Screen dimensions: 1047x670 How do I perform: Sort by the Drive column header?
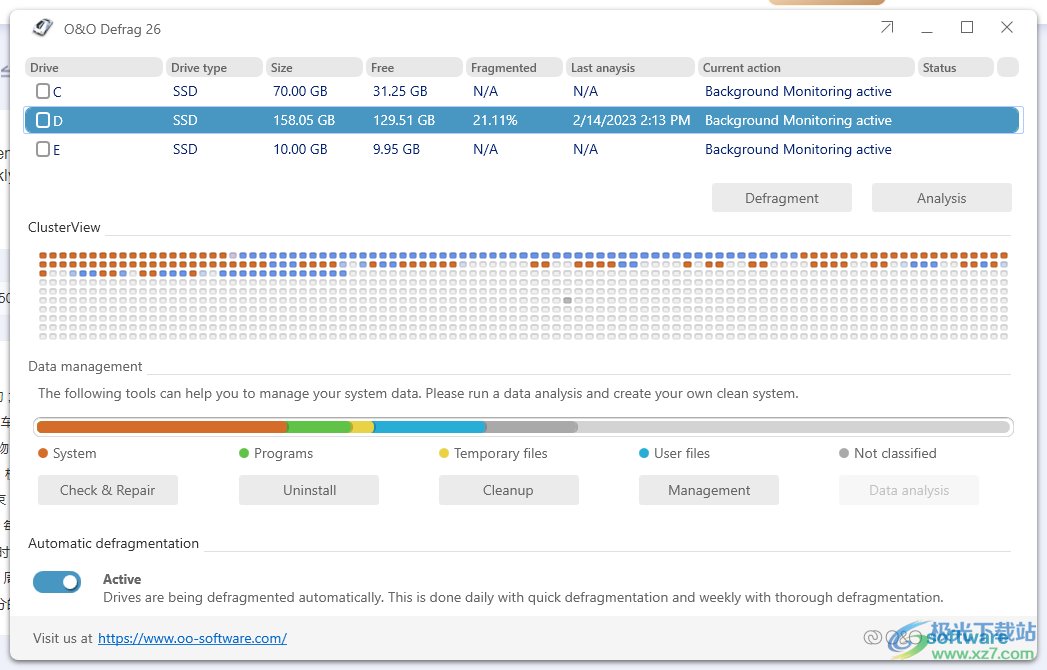point(94,67)
